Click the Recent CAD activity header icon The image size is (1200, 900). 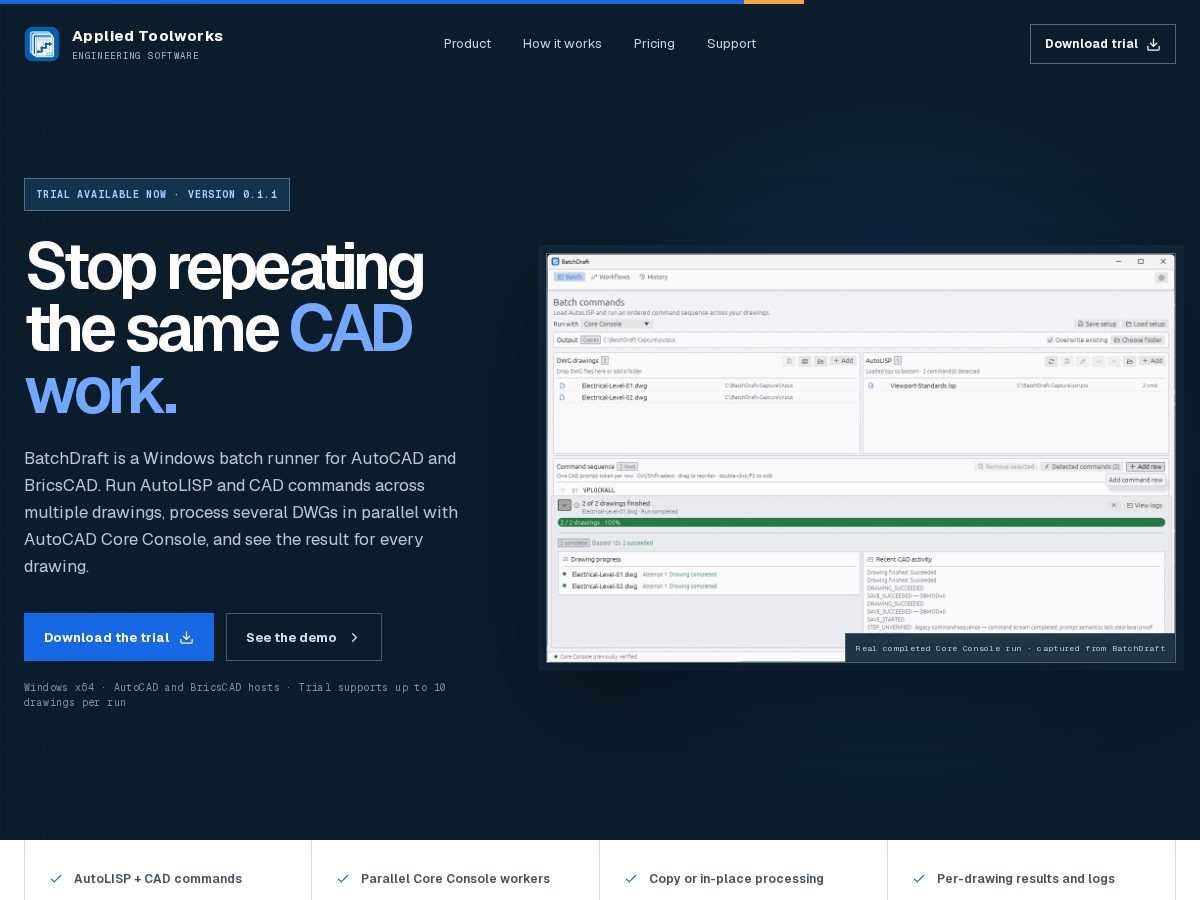coord(870,559)
